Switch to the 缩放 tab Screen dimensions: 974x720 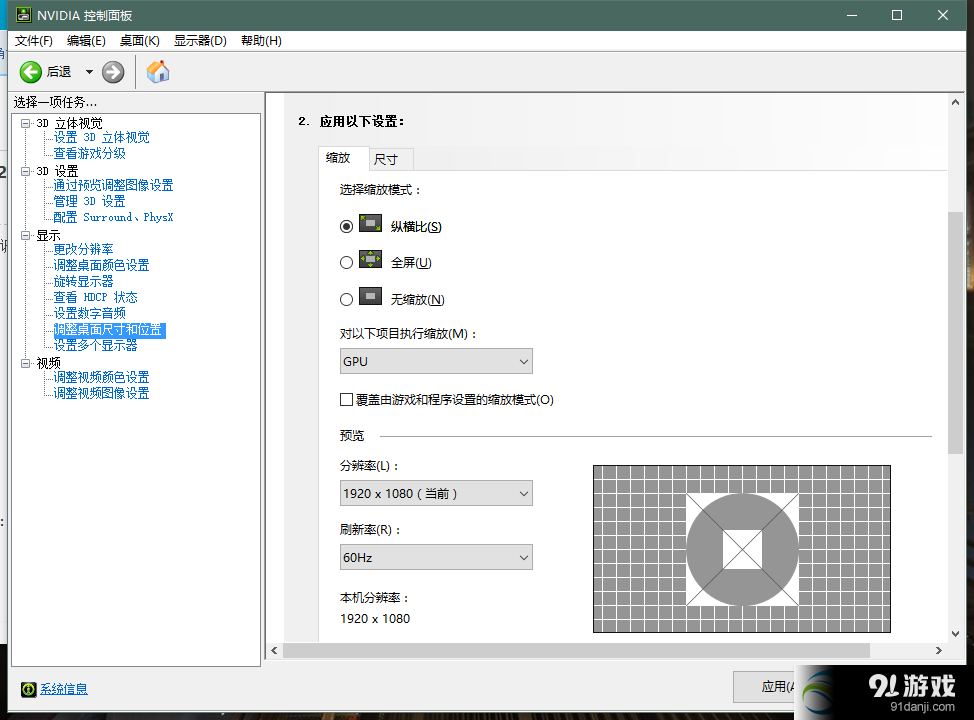pos(344,158)
